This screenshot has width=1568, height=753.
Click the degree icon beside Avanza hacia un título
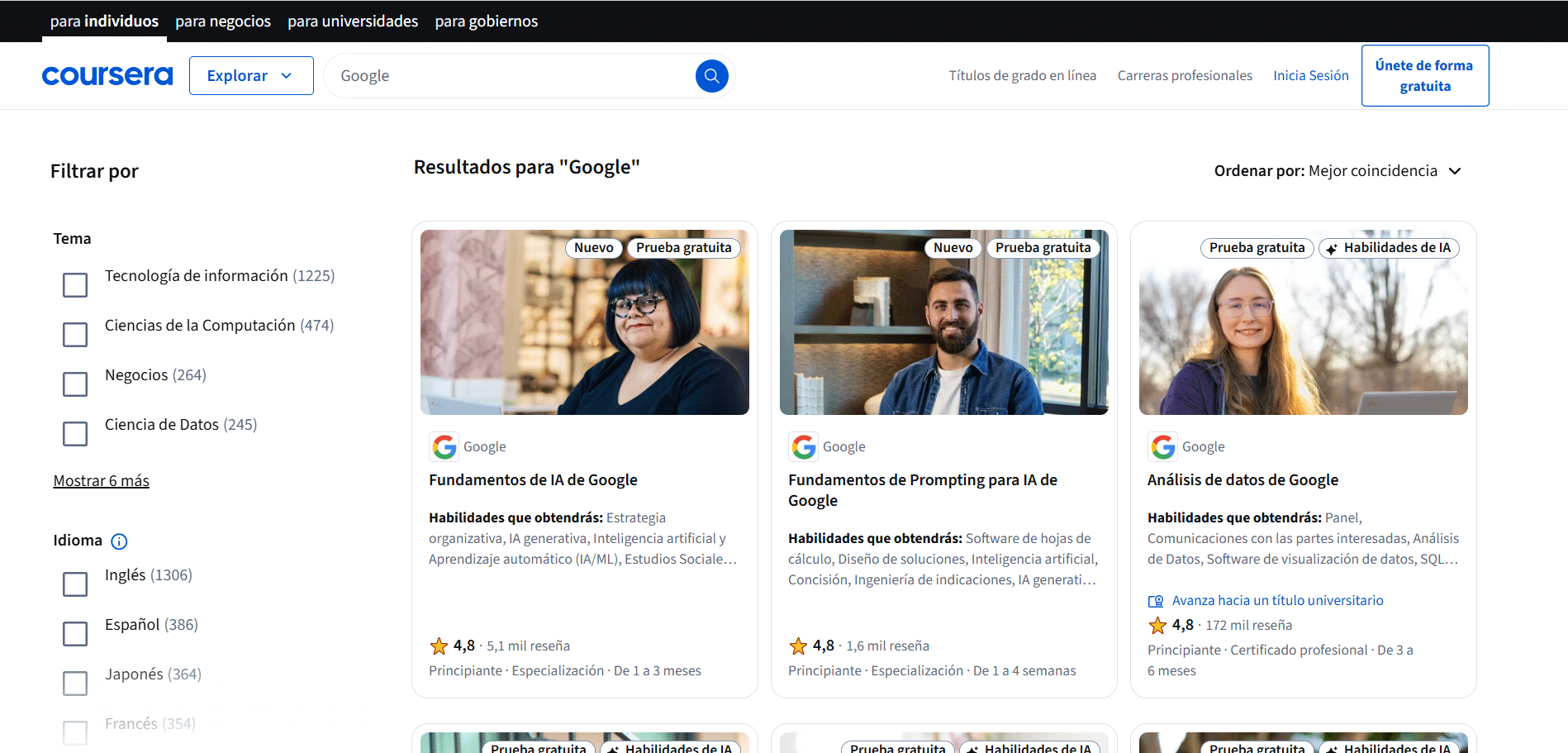click(1156, 601)
